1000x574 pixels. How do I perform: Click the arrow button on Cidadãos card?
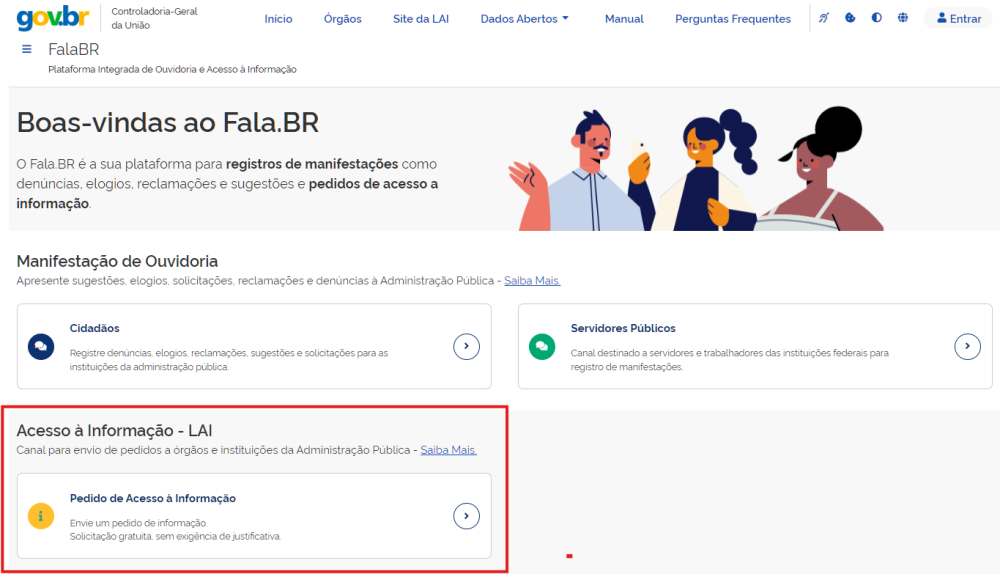[466, 346]
